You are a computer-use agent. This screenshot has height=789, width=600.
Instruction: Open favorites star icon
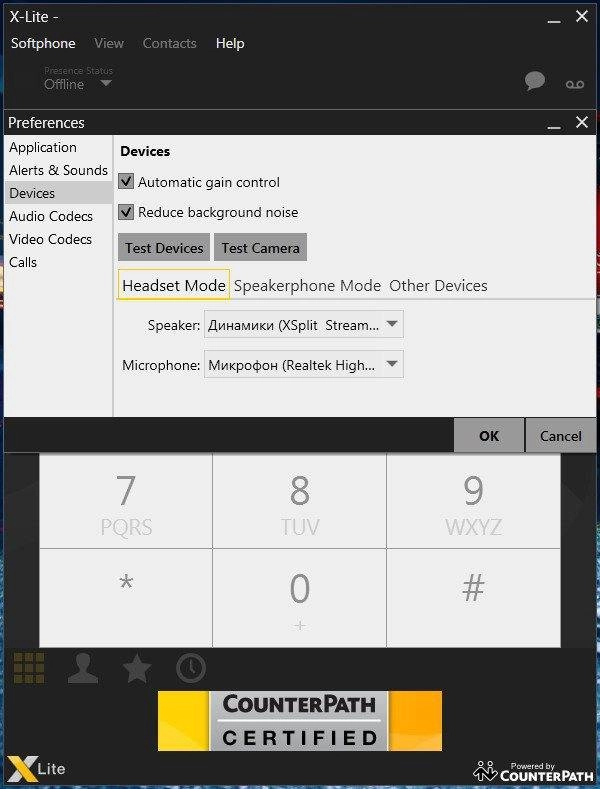pos(137,668)
